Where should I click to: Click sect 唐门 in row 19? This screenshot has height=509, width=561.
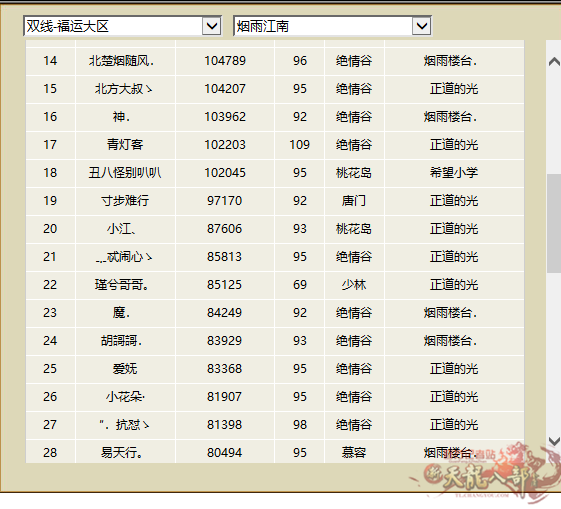(x=354, y=201)
